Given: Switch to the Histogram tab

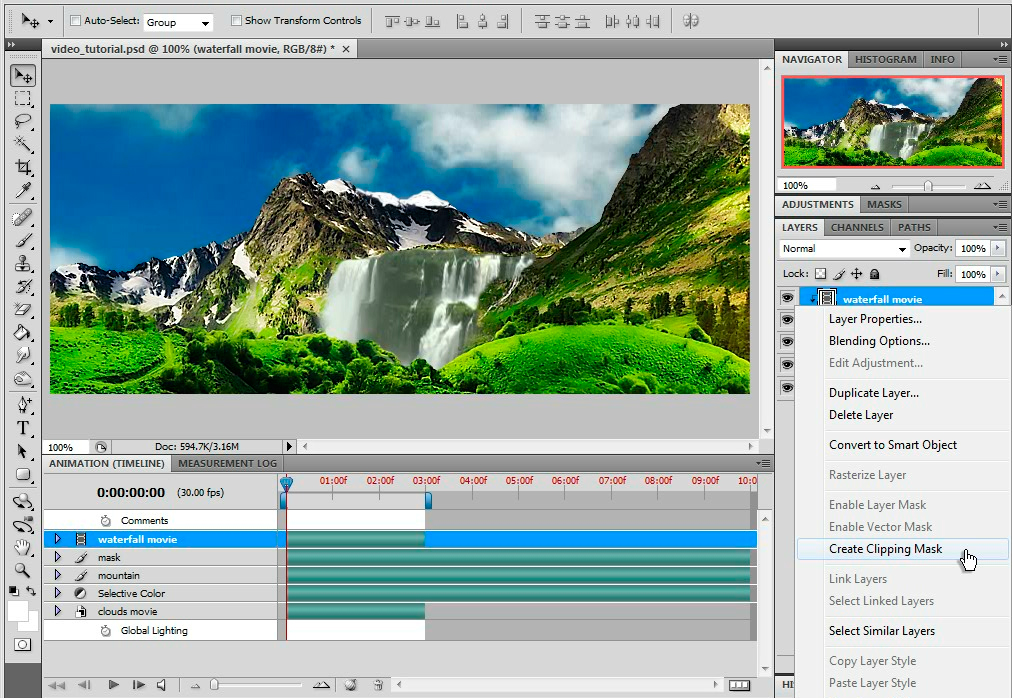Looking at the screenshot, I should tap(886, 59).
